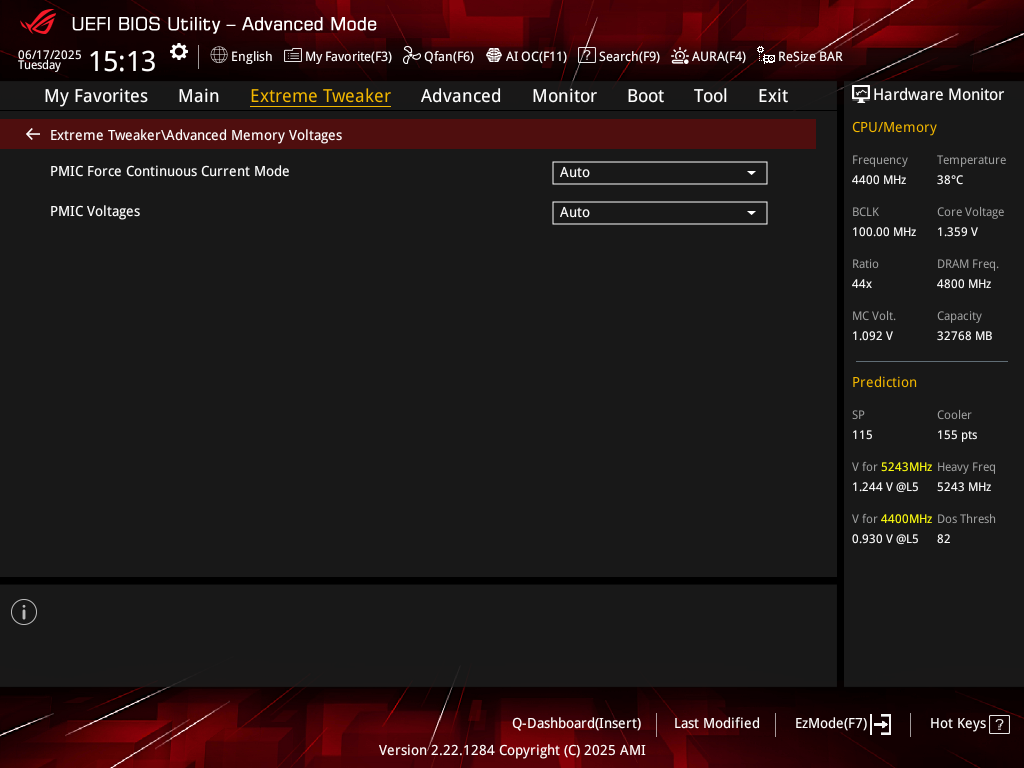Click the 0.930 V @L5 value

point(885,539)
